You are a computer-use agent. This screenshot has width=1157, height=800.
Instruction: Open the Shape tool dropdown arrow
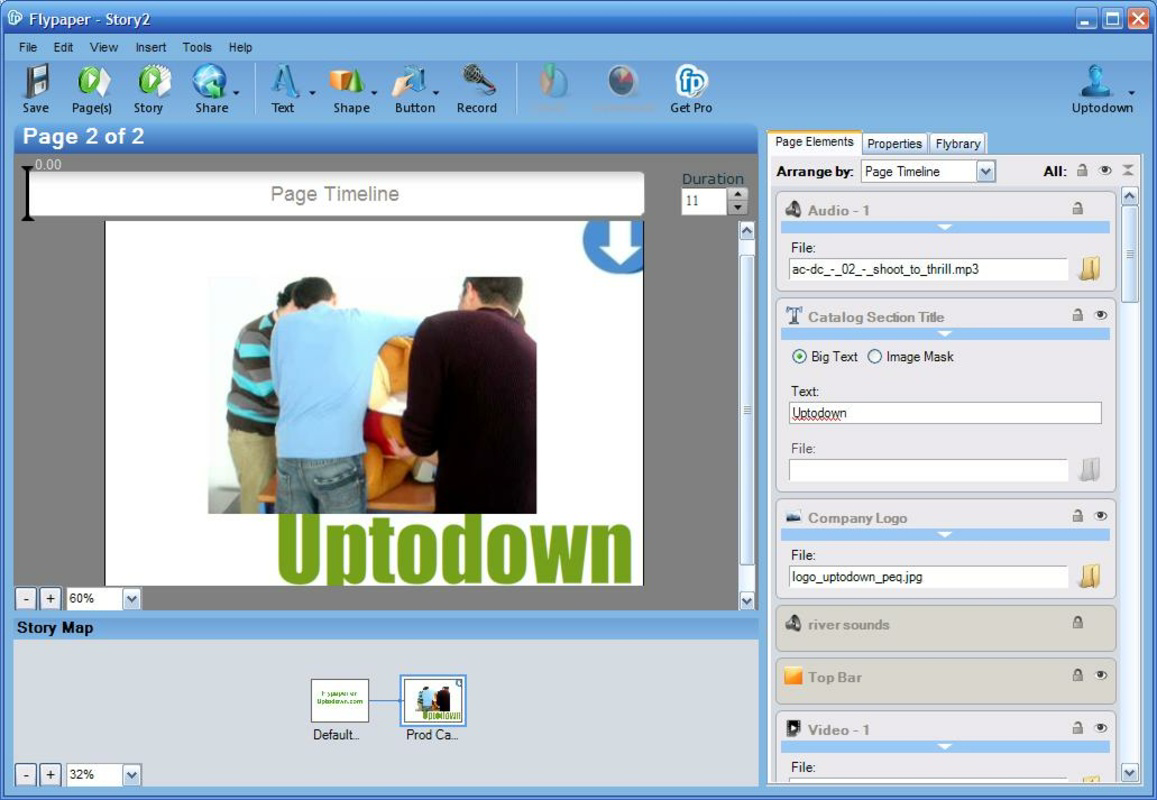click(x=374, y=93)
